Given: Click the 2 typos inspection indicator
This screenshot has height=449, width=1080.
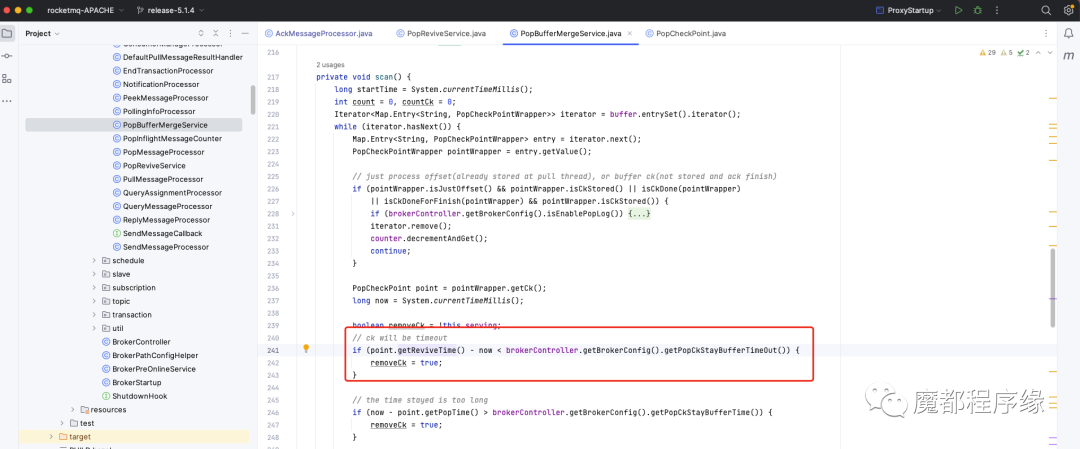Looking at the screenshot, I should 1023,53.
